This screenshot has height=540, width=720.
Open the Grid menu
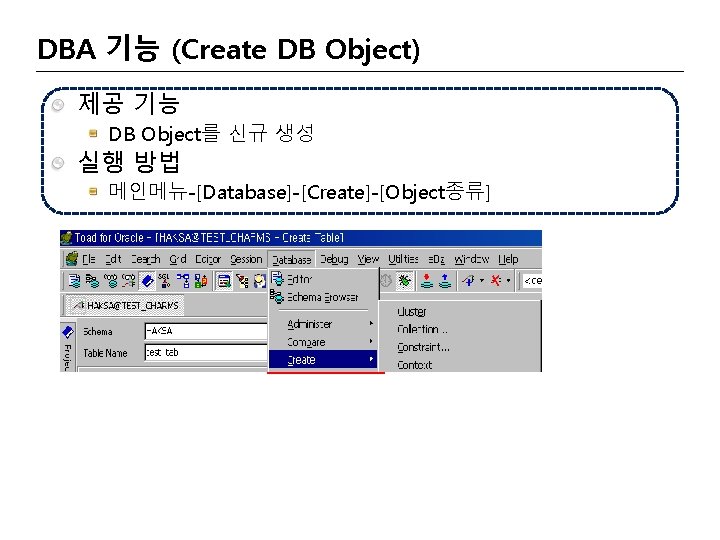tap(178, 259)
